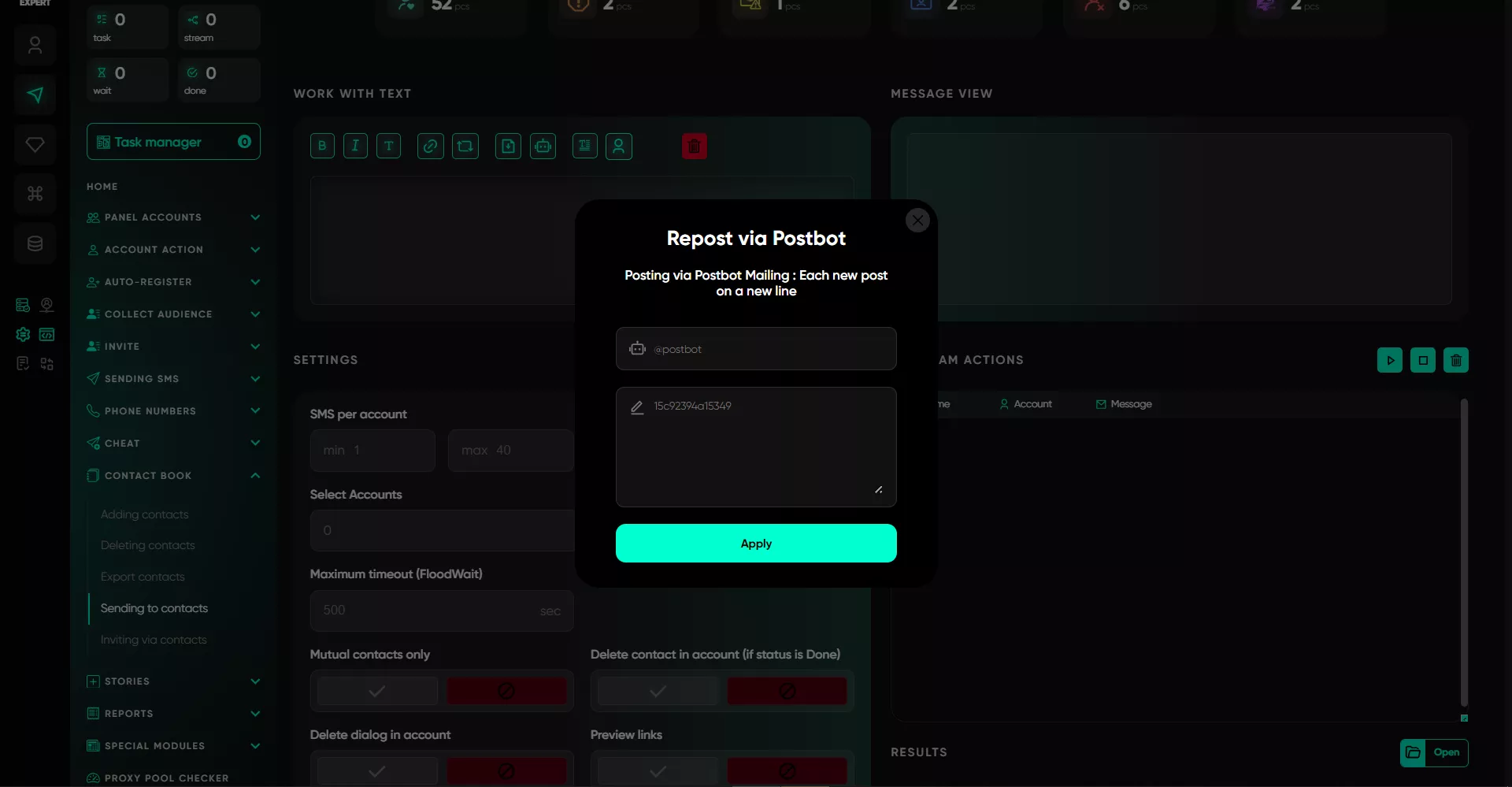1512x787 pixels.
Task: Click the T text-style toolbar icon
Action: pos(388,146)
